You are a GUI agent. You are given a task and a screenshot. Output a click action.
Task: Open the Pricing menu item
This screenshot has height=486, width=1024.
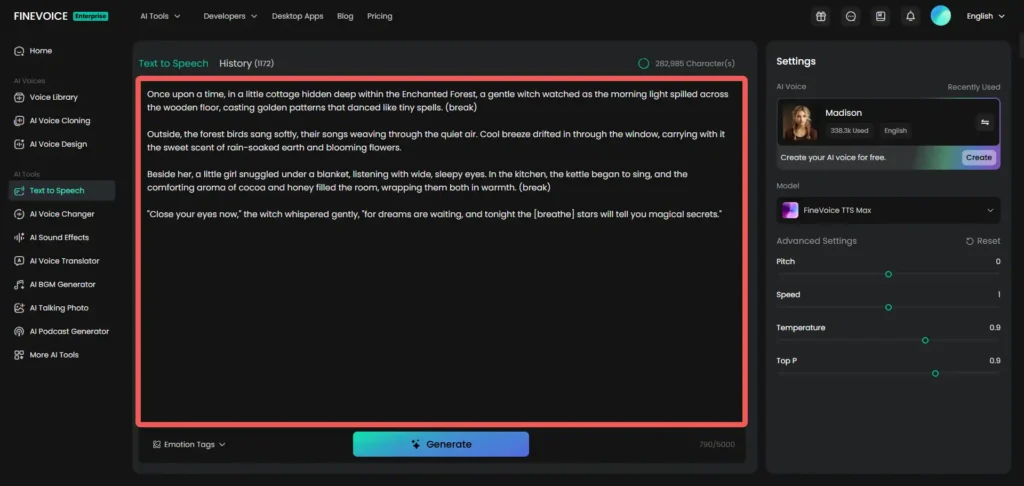coord(379,16)
